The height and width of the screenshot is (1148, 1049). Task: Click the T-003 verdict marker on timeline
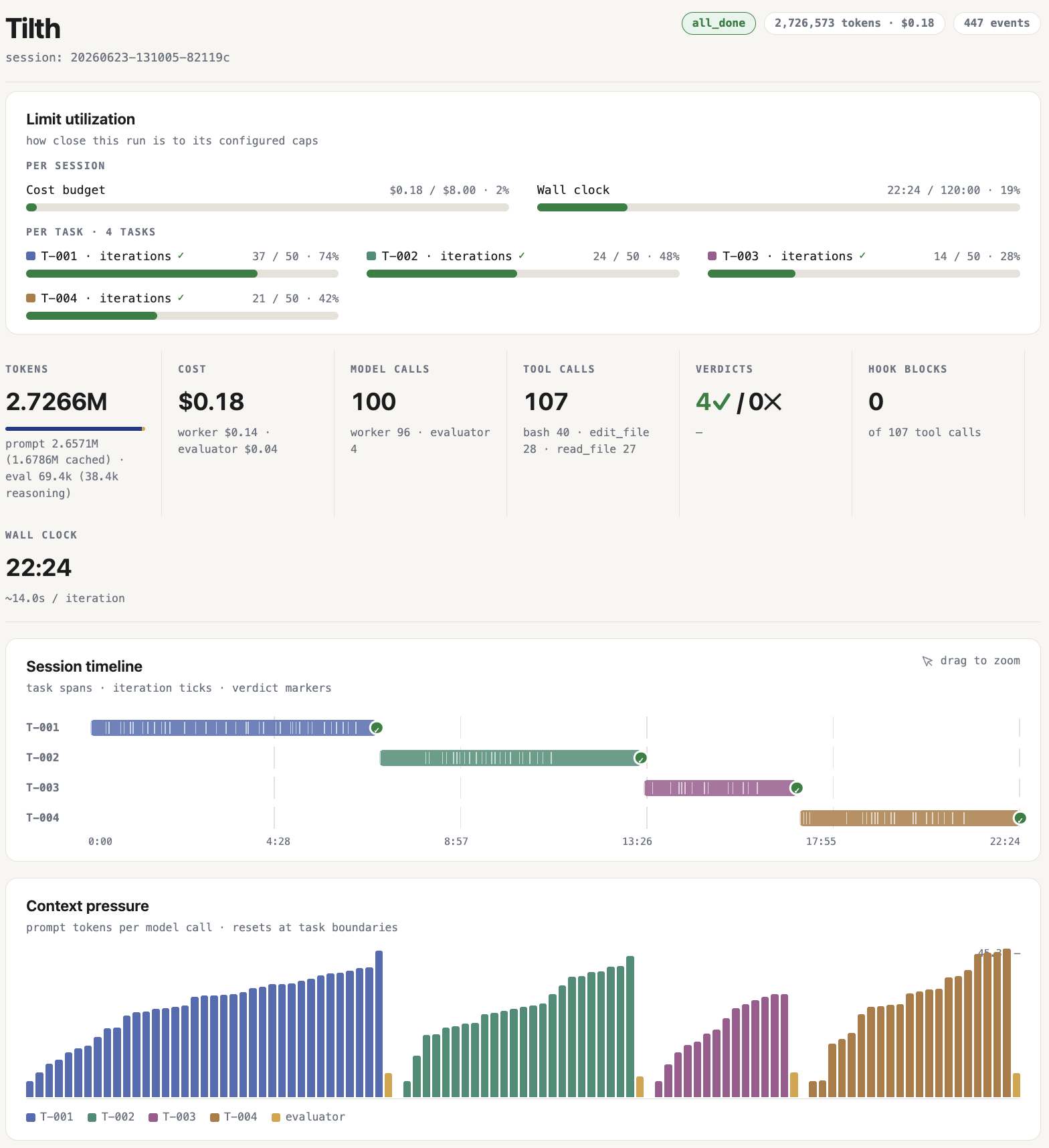coord(797,788)
